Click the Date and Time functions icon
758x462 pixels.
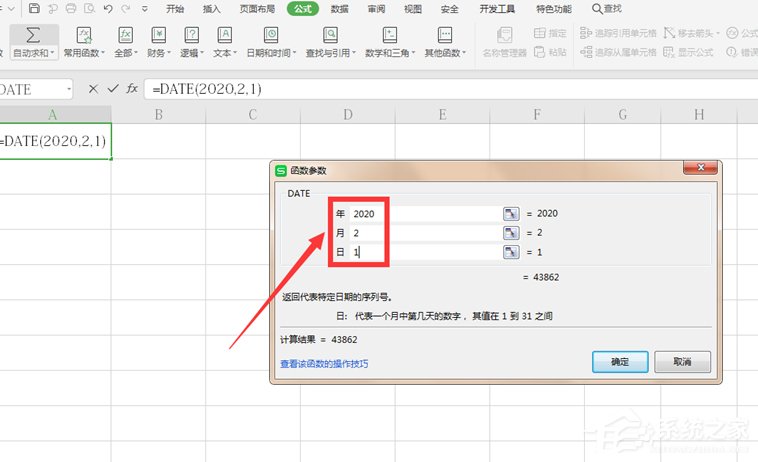point(267,35)
